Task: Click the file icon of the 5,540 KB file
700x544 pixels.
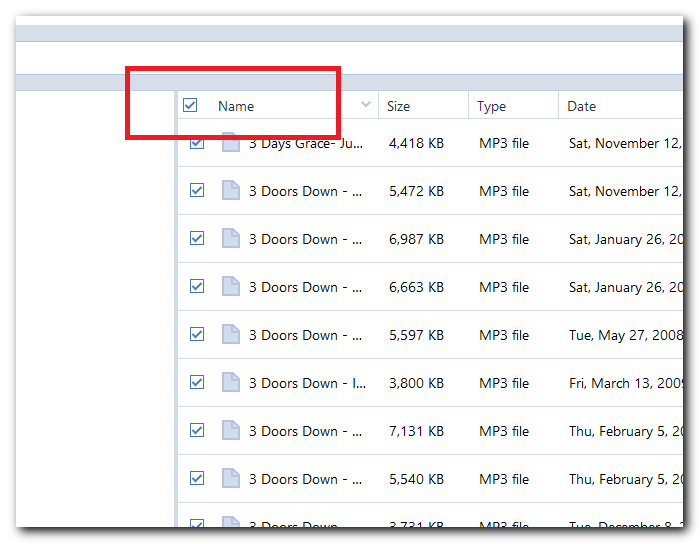Action: click(231, 478)
